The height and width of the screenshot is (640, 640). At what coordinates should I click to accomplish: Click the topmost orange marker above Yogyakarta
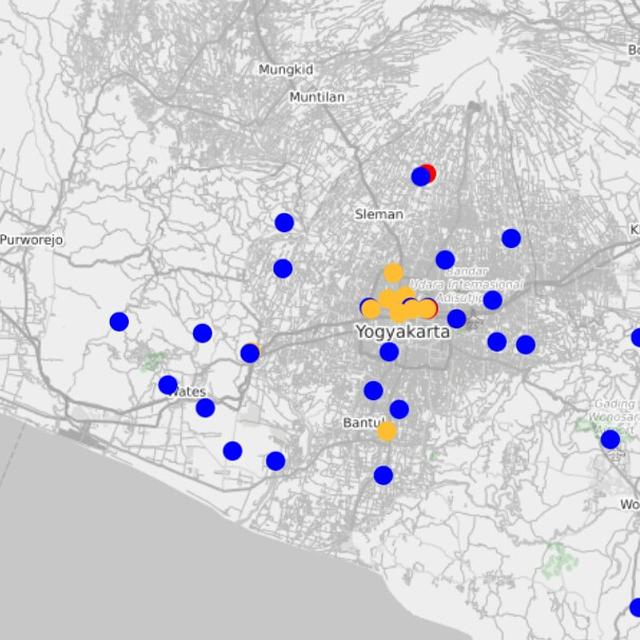[x=393, y=273]
